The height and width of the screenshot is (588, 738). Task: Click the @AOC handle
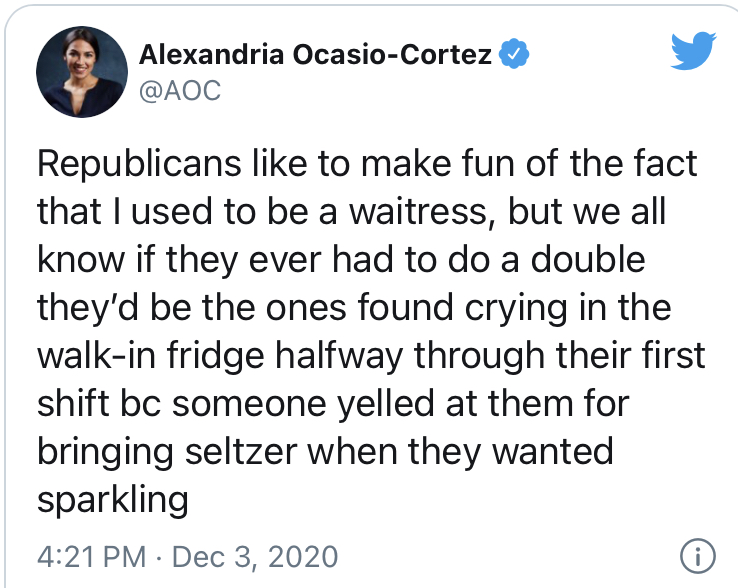tap(180, 90)
